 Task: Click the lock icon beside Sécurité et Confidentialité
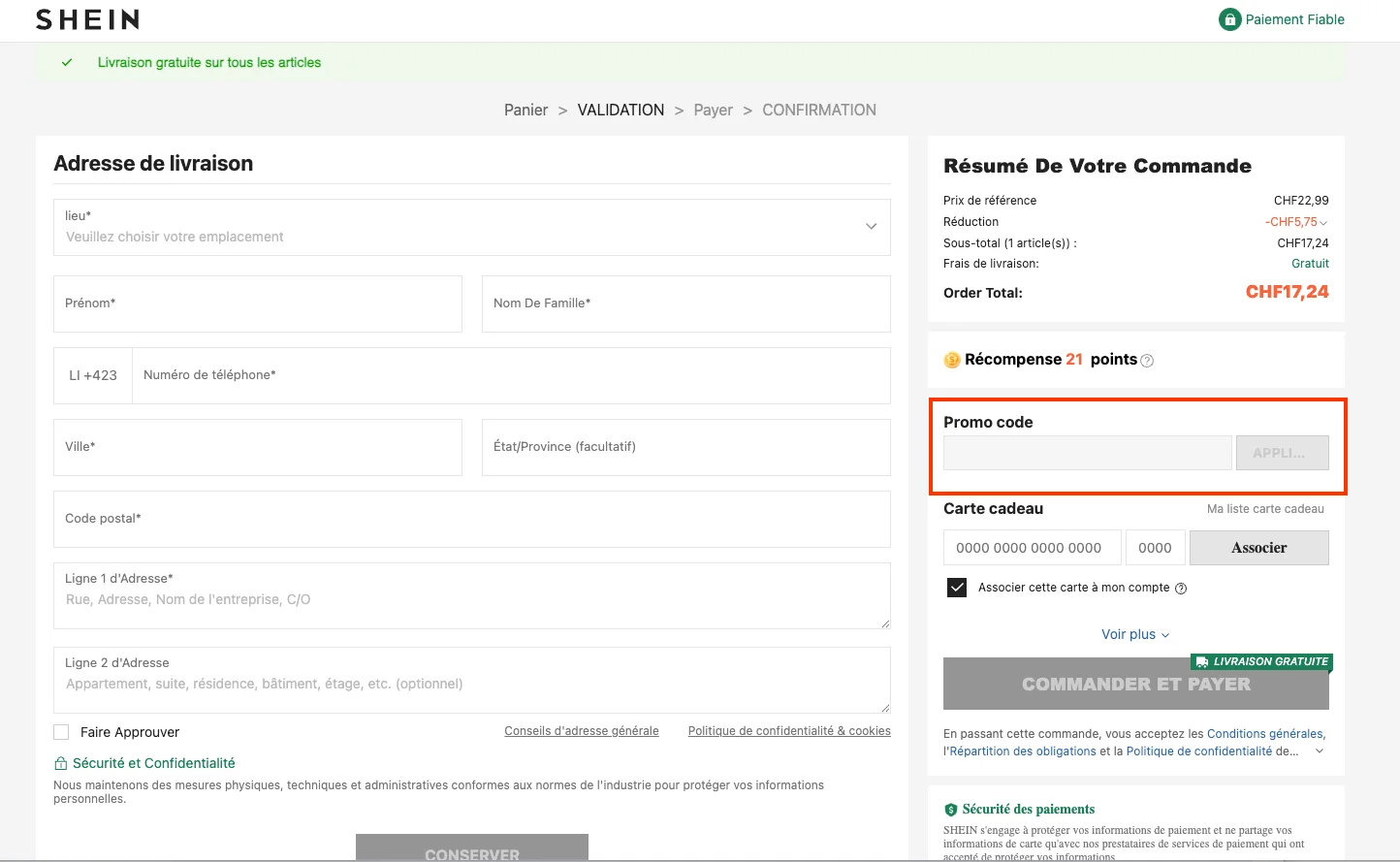[x=60, y=763]
